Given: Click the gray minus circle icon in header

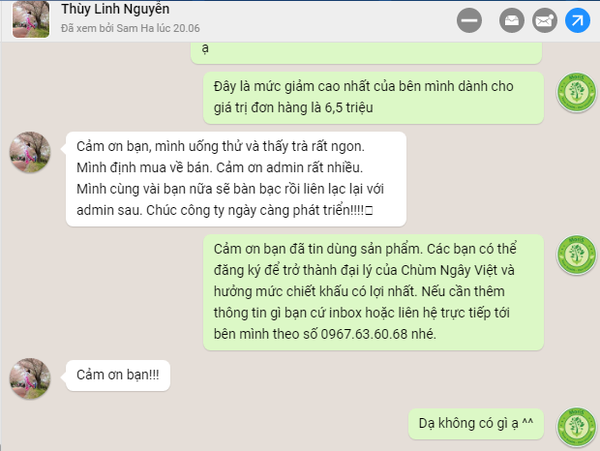Looking at the screenshot, I should click(469, 20).
